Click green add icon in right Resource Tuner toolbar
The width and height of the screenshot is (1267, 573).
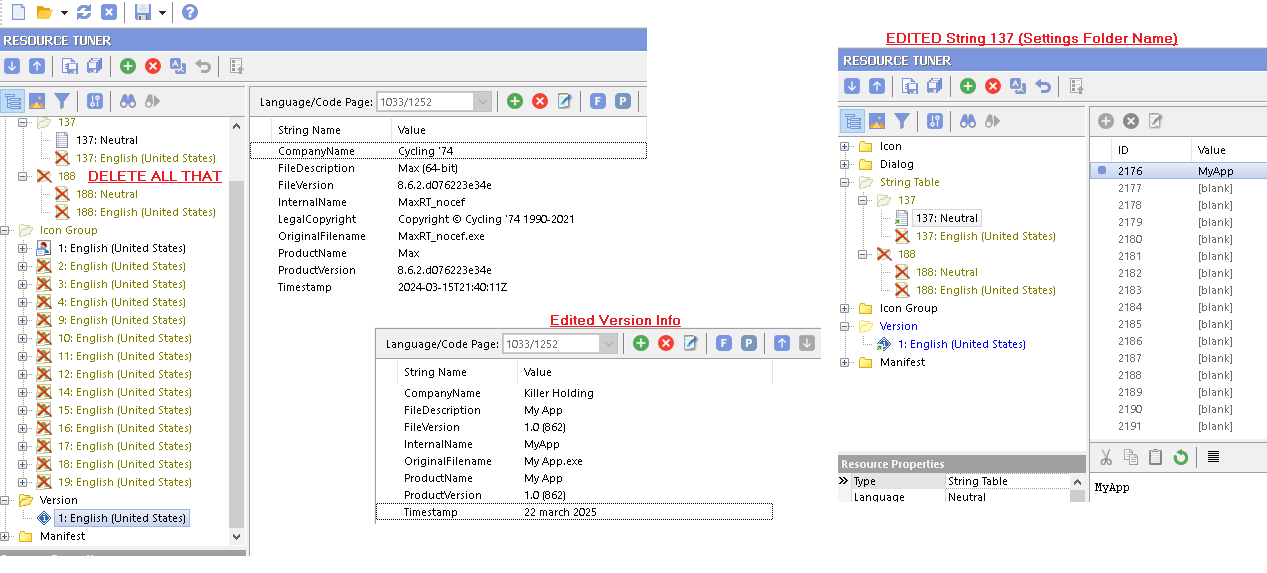pos(968,86)
